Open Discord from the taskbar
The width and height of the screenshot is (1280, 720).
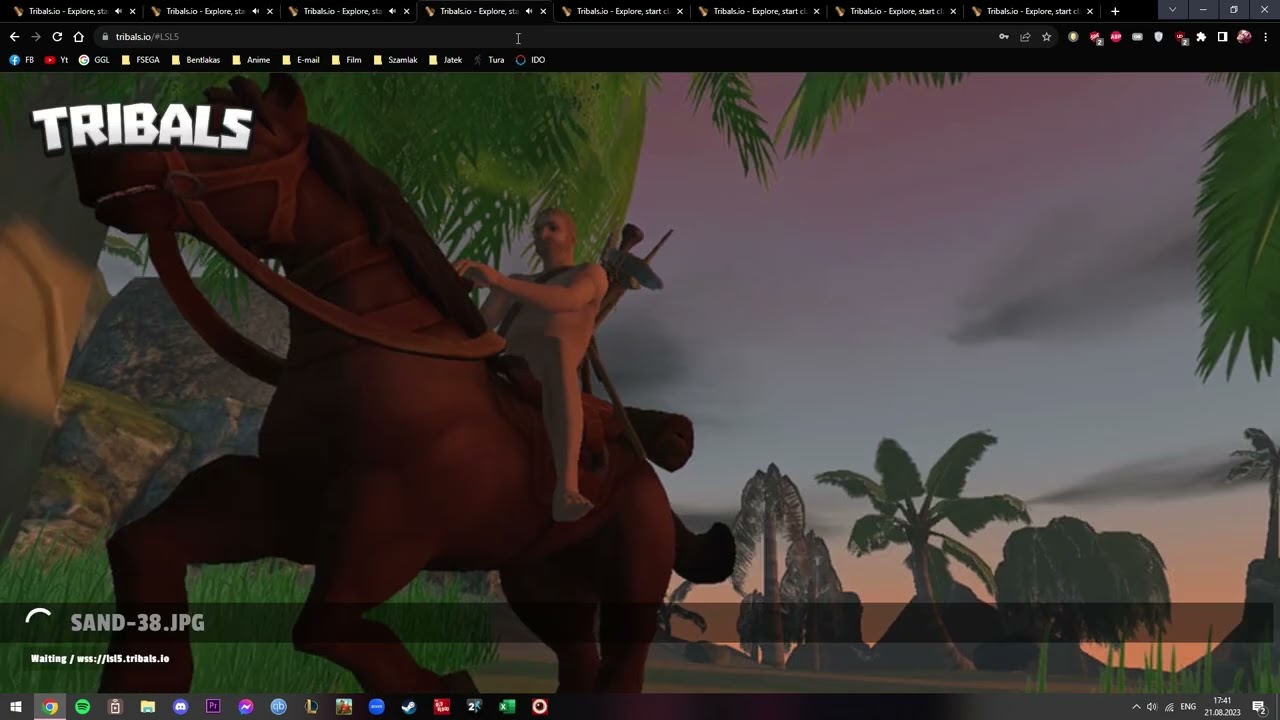click(180, 707)
